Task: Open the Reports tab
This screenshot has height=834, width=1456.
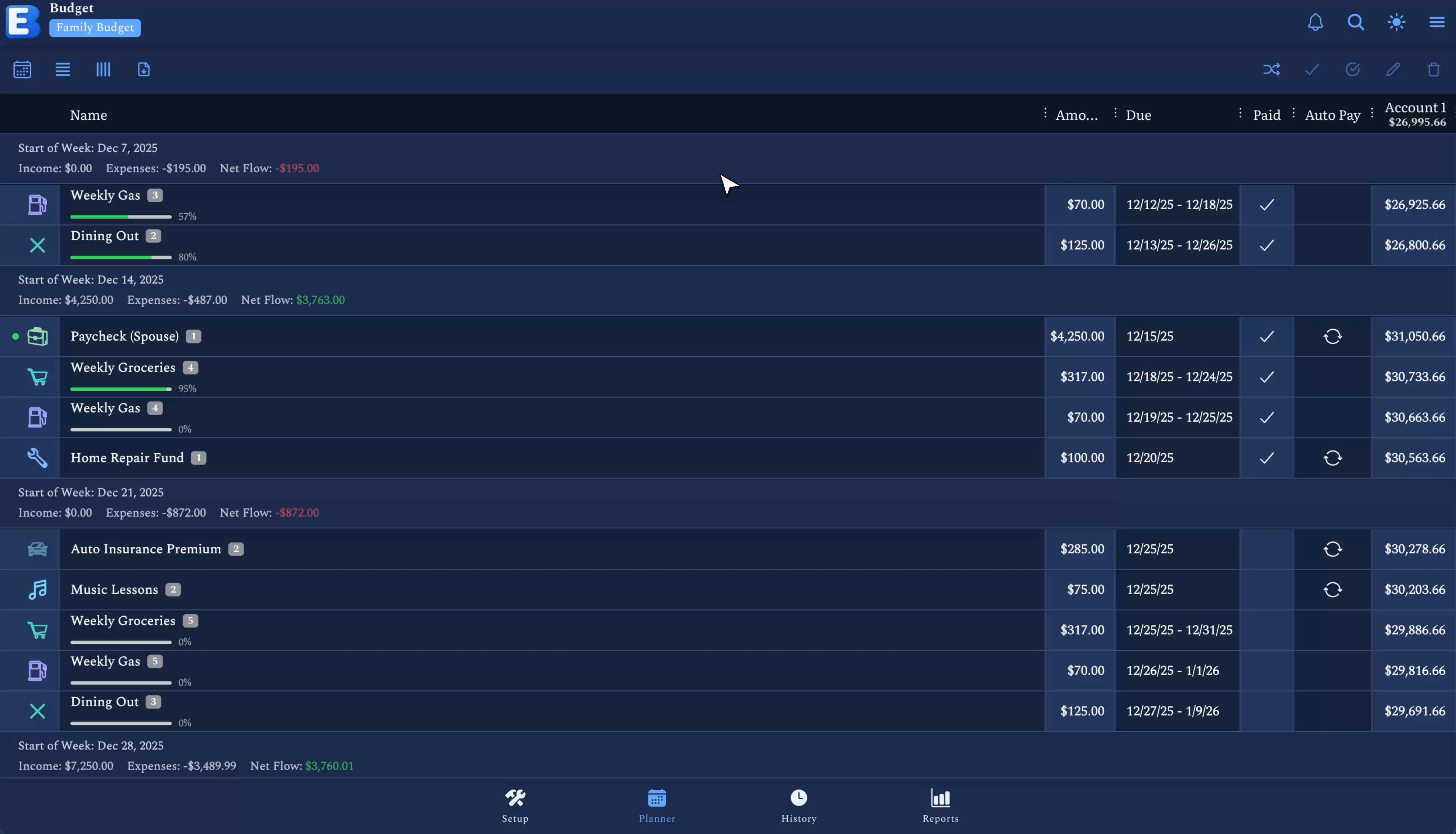Action: [x=940, y=805]
